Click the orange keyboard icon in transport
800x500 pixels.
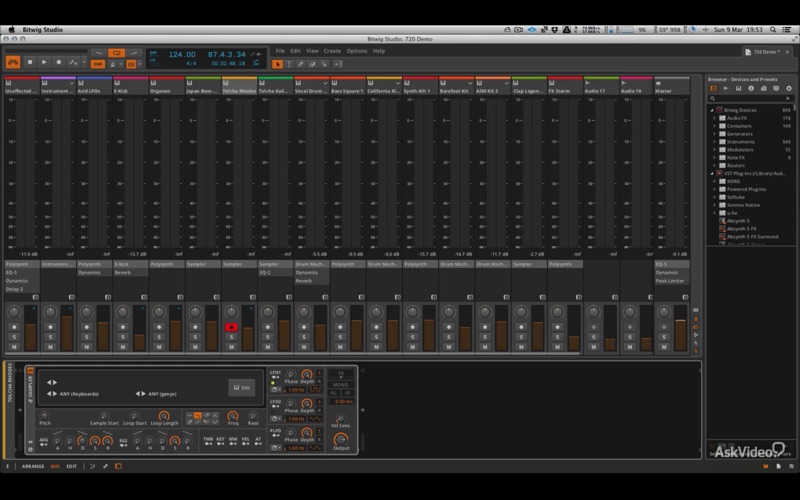point(13,62)
